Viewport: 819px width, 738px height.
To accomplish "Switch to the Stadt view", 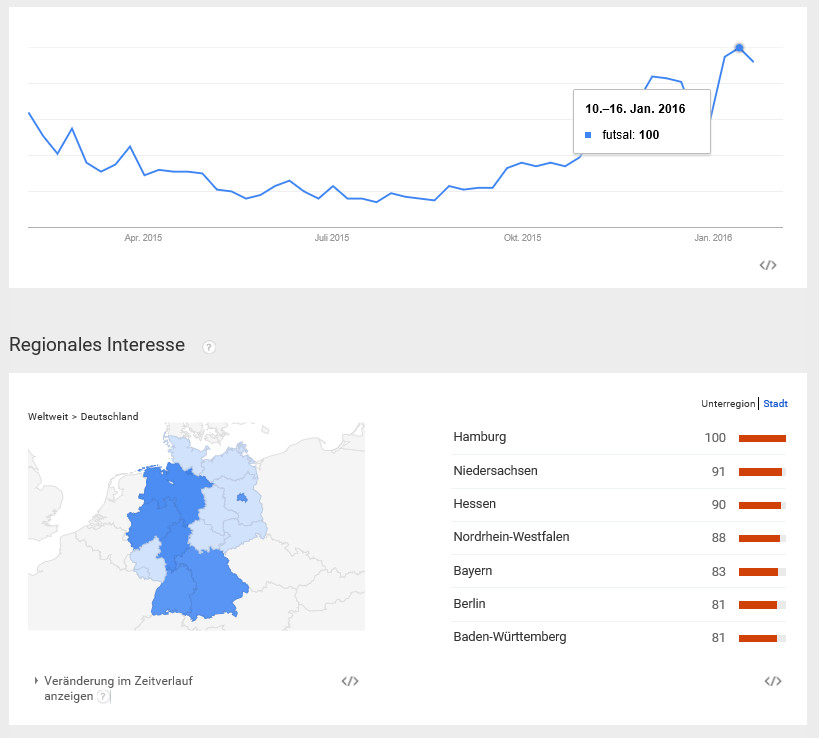I will pyautogui.click(x=775, y=404).
